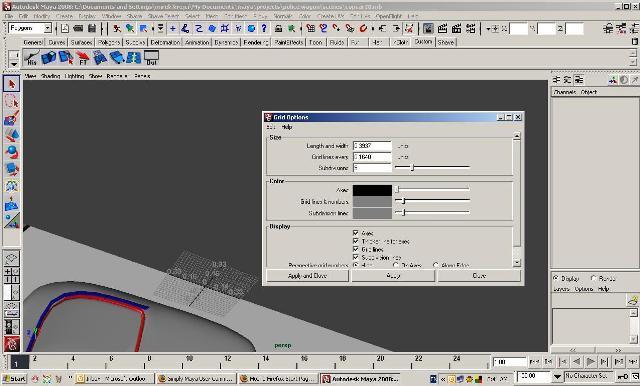The width and height of the screenshot is (640, 386).
Task: Open the Autodesk Maya taskbar button
Action: point(360,379)
